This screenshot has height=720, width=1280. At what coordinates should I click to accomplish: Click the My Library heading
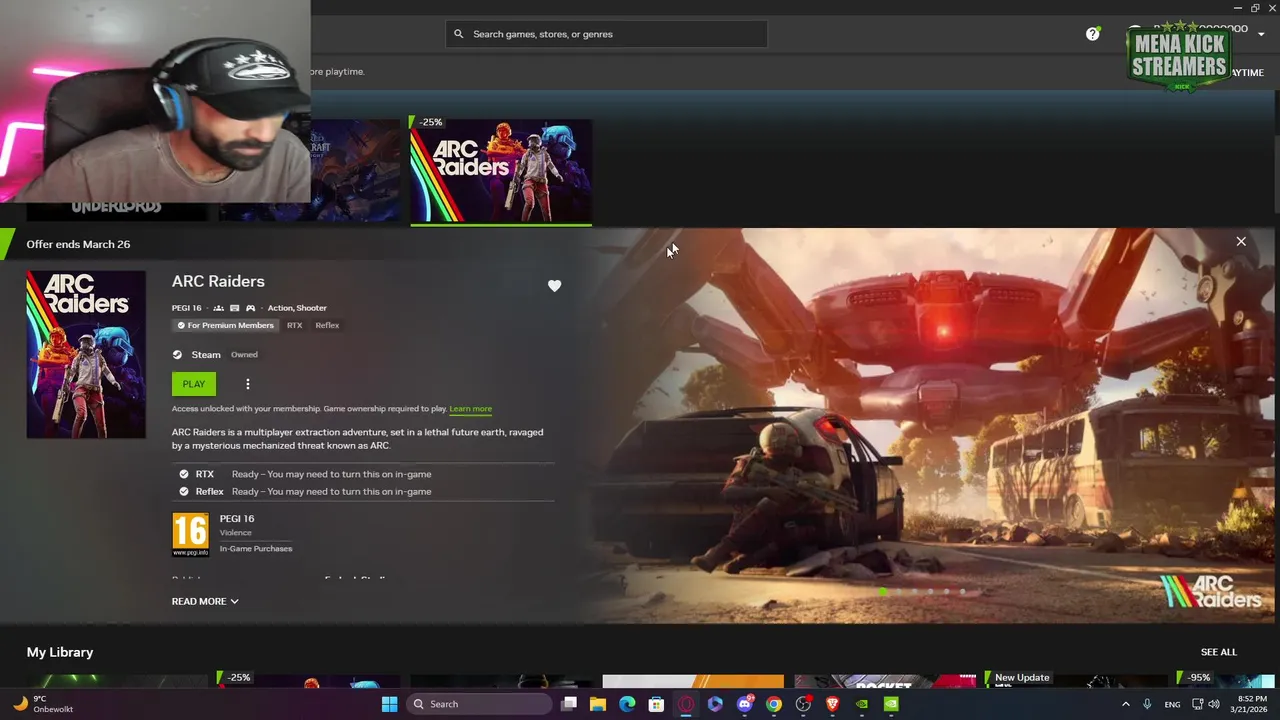tap(60, 652)
